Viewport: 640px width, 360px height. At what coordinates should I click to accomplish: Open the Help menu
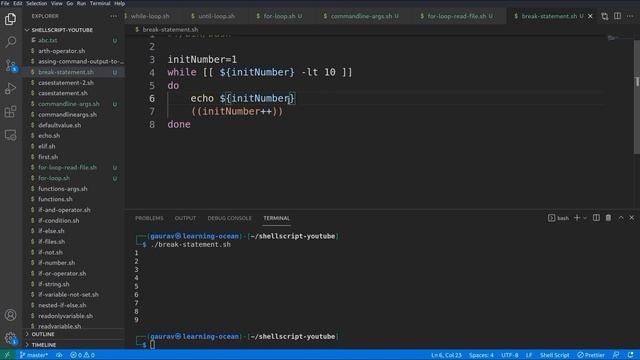click(119, 3)
